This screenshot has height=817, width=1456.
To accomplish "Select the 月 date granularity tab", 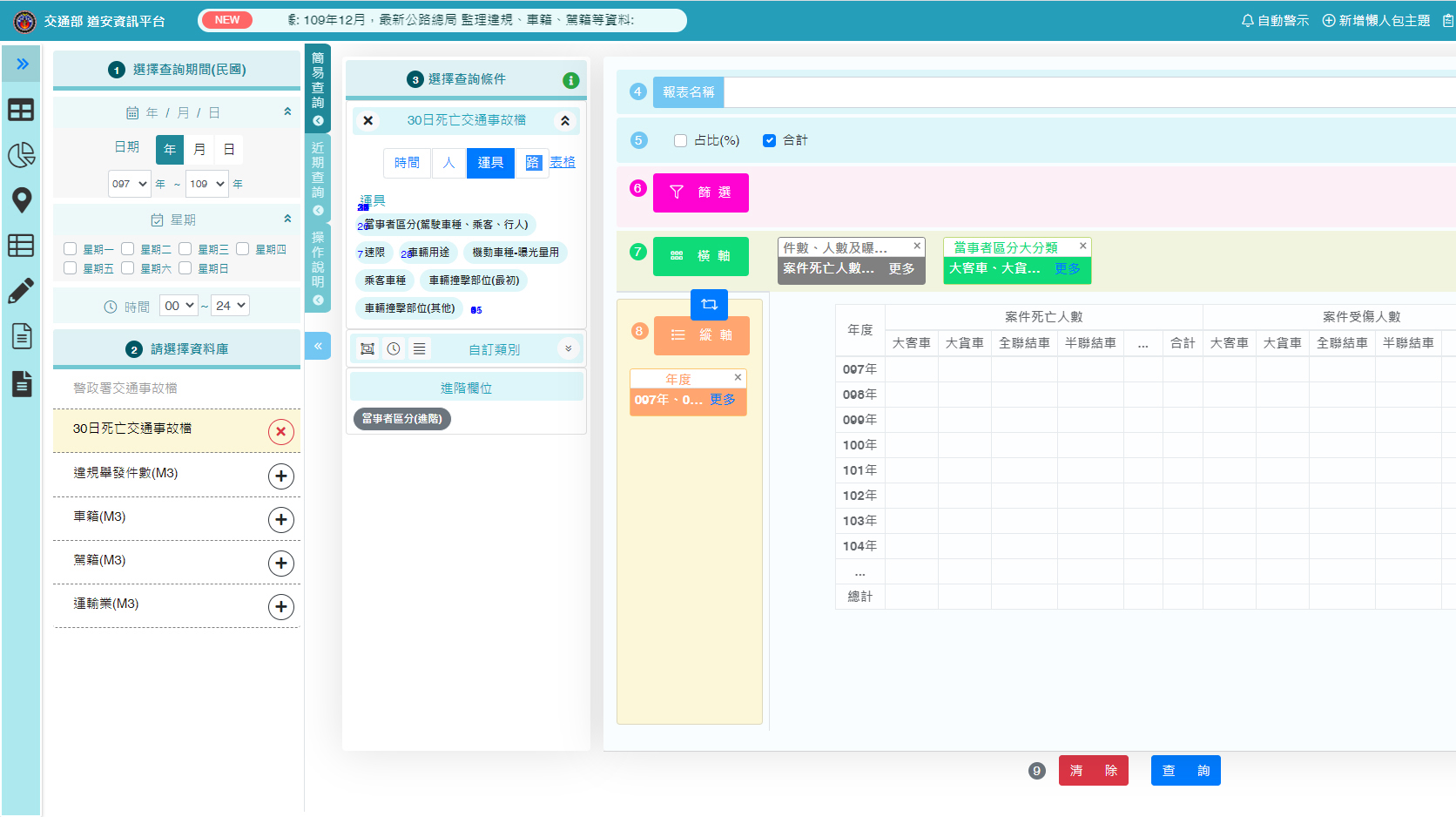I will (199, 150).
